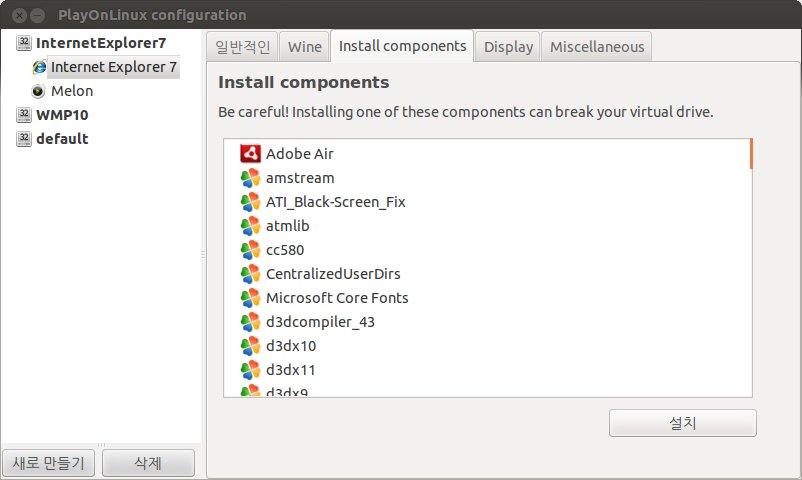802x480 pixels.
Task: Select the default virtual drive
Action: pyautogui.click(x=62, y=139)
